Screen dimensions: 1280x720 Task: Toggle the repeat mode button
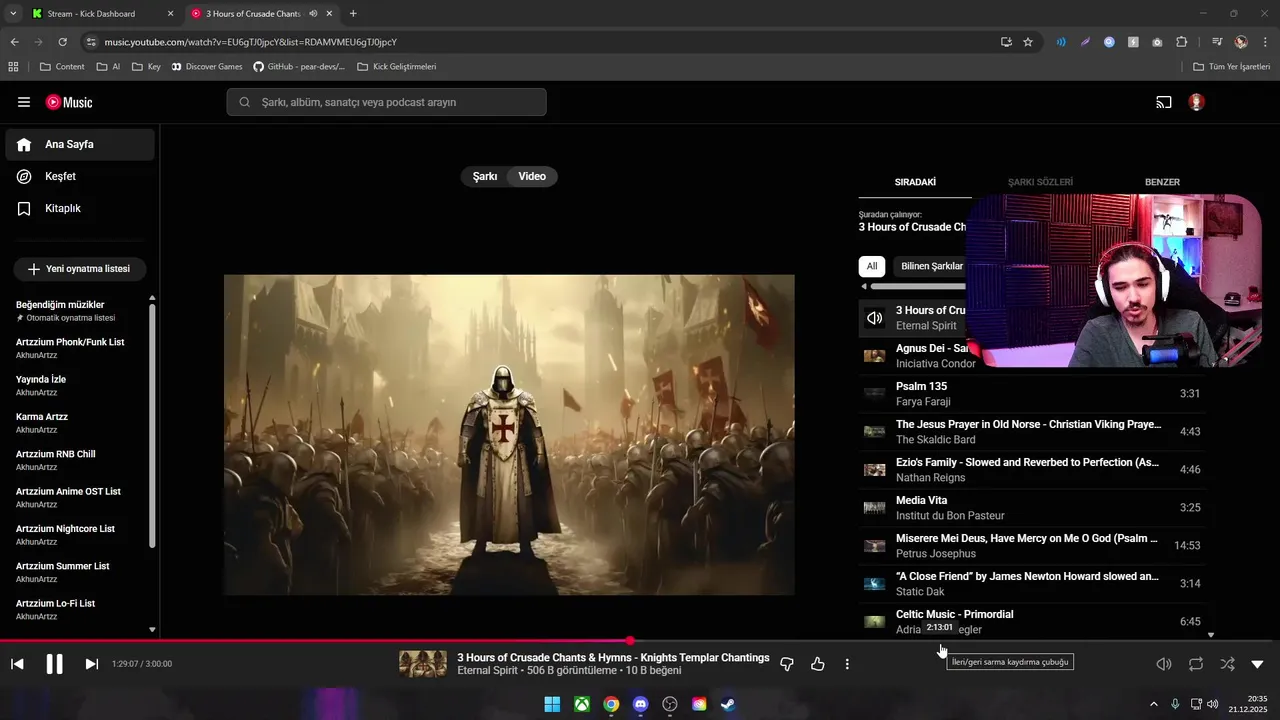pos(1196,664)
